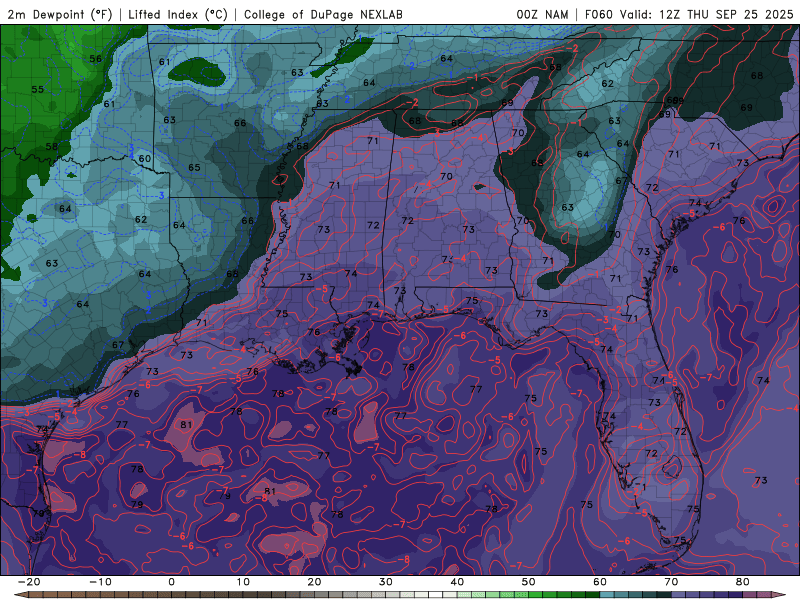Image resolution: width=800 pixels, height=600 pixels.
Task: Click the 70 label on the color scale
Action: (671, 582)
